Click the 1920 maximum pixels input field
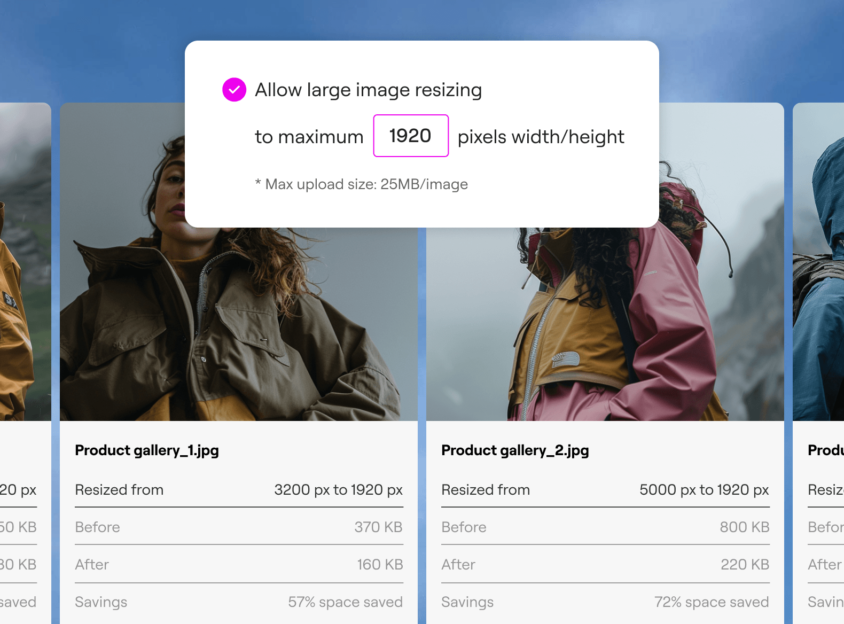 [x=411, y=136]
